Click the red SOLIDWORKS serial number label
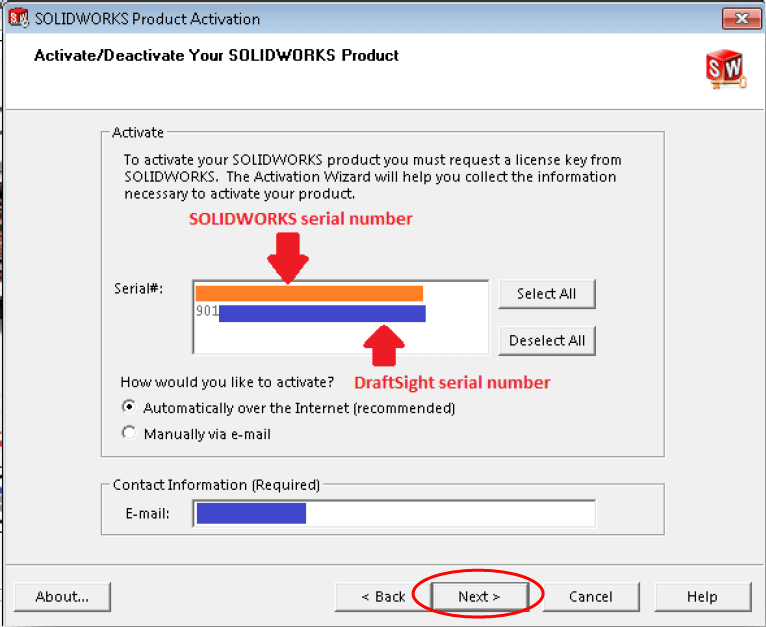This screenshot has height=627, width=766. click(301, 218)
